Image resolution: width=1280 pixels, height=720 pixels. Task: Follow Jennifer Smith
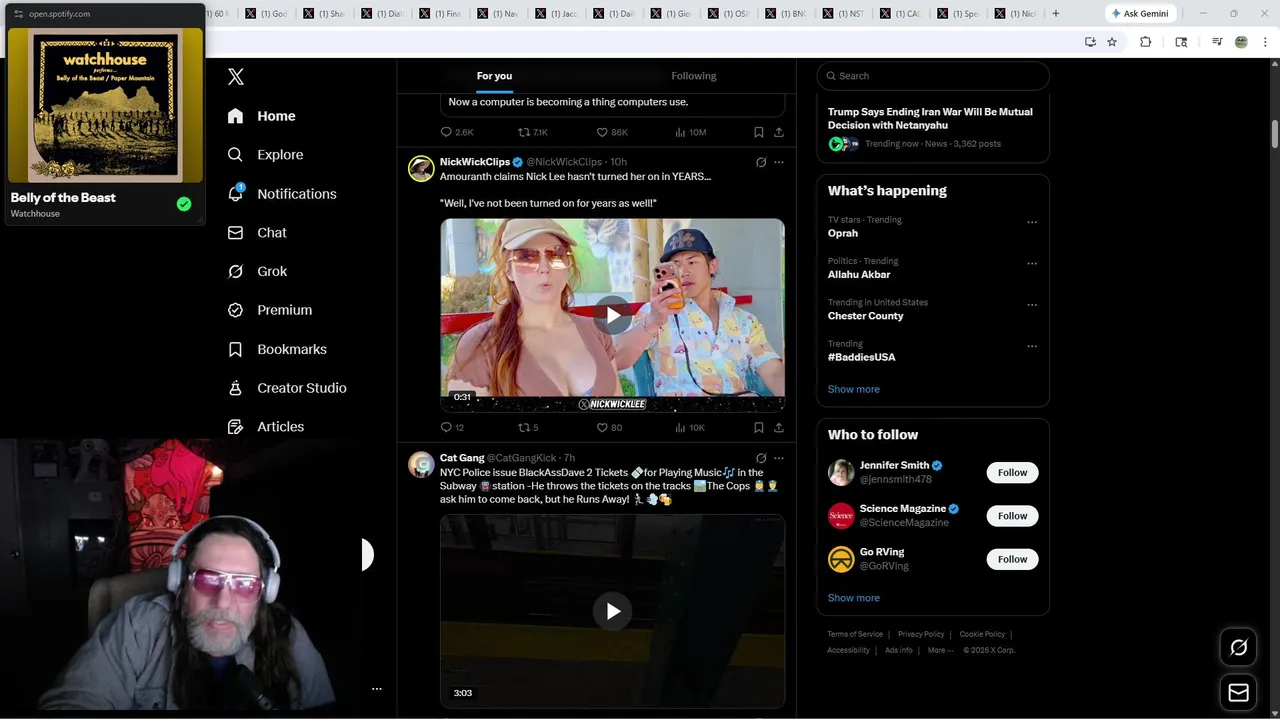(1012, 473)
